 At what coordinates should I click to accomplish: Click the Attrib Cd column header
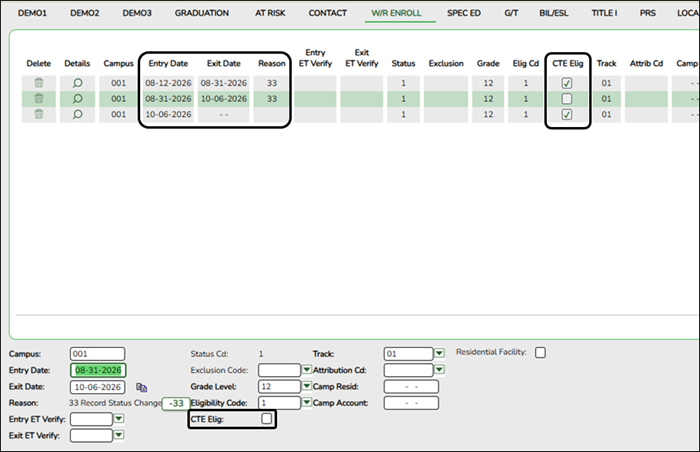tap(646, 63)
